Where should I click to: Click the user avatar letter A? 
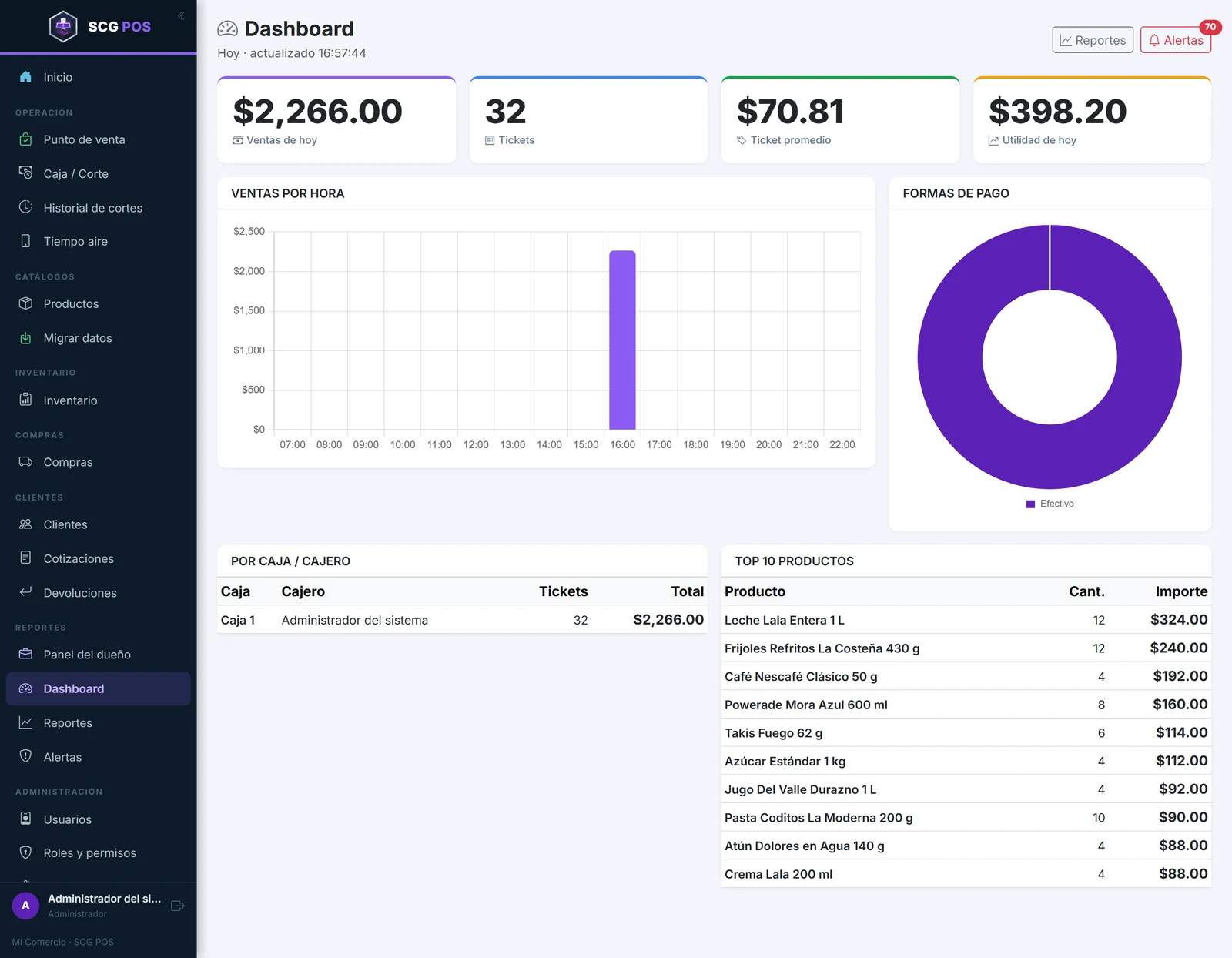pos(25,906)
